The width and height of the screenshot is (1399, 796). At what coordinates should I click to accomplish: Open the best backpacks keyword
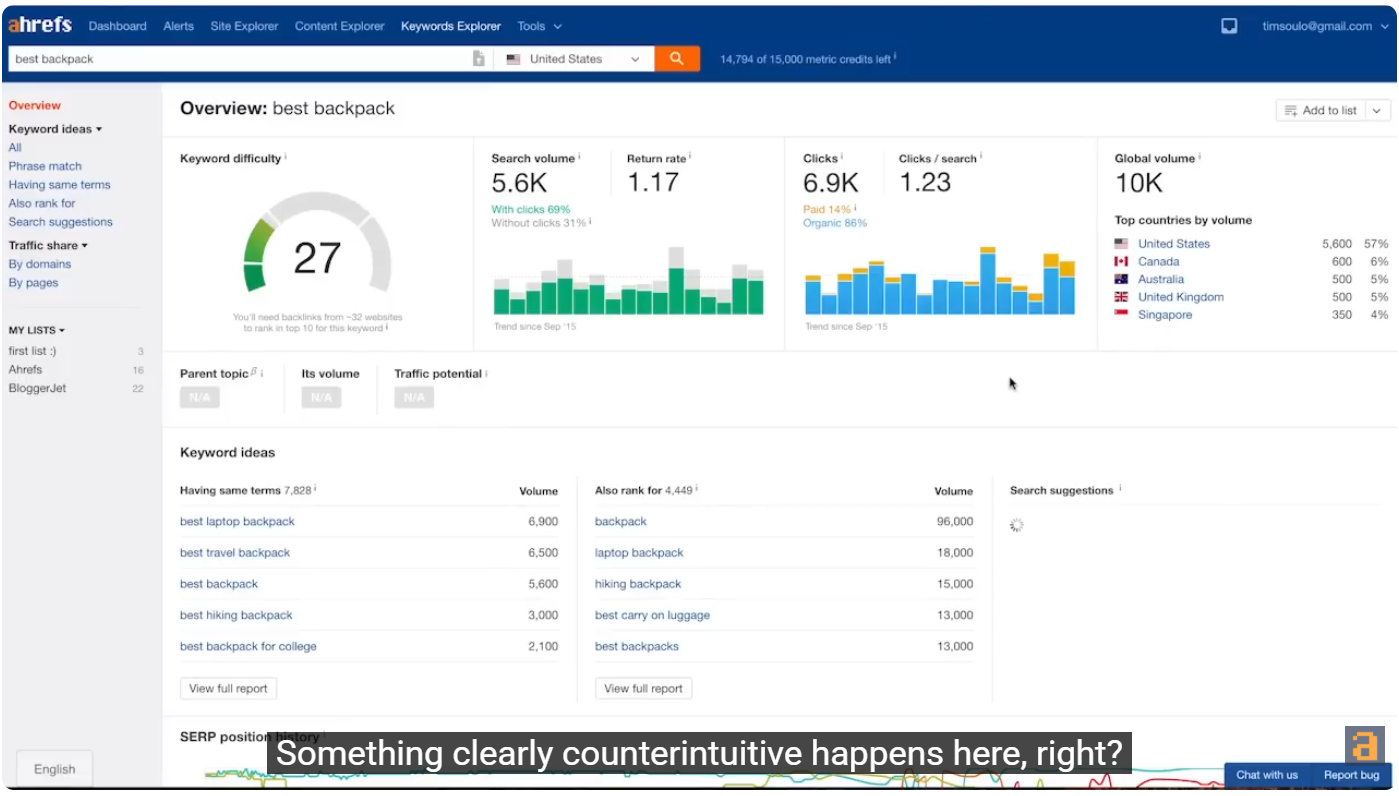637,646
